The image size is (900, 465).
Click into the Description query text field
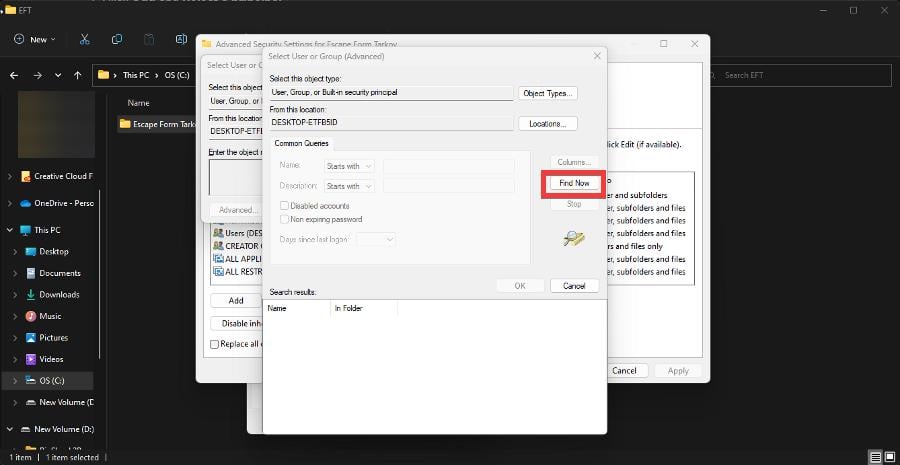[x=448, y=186]
